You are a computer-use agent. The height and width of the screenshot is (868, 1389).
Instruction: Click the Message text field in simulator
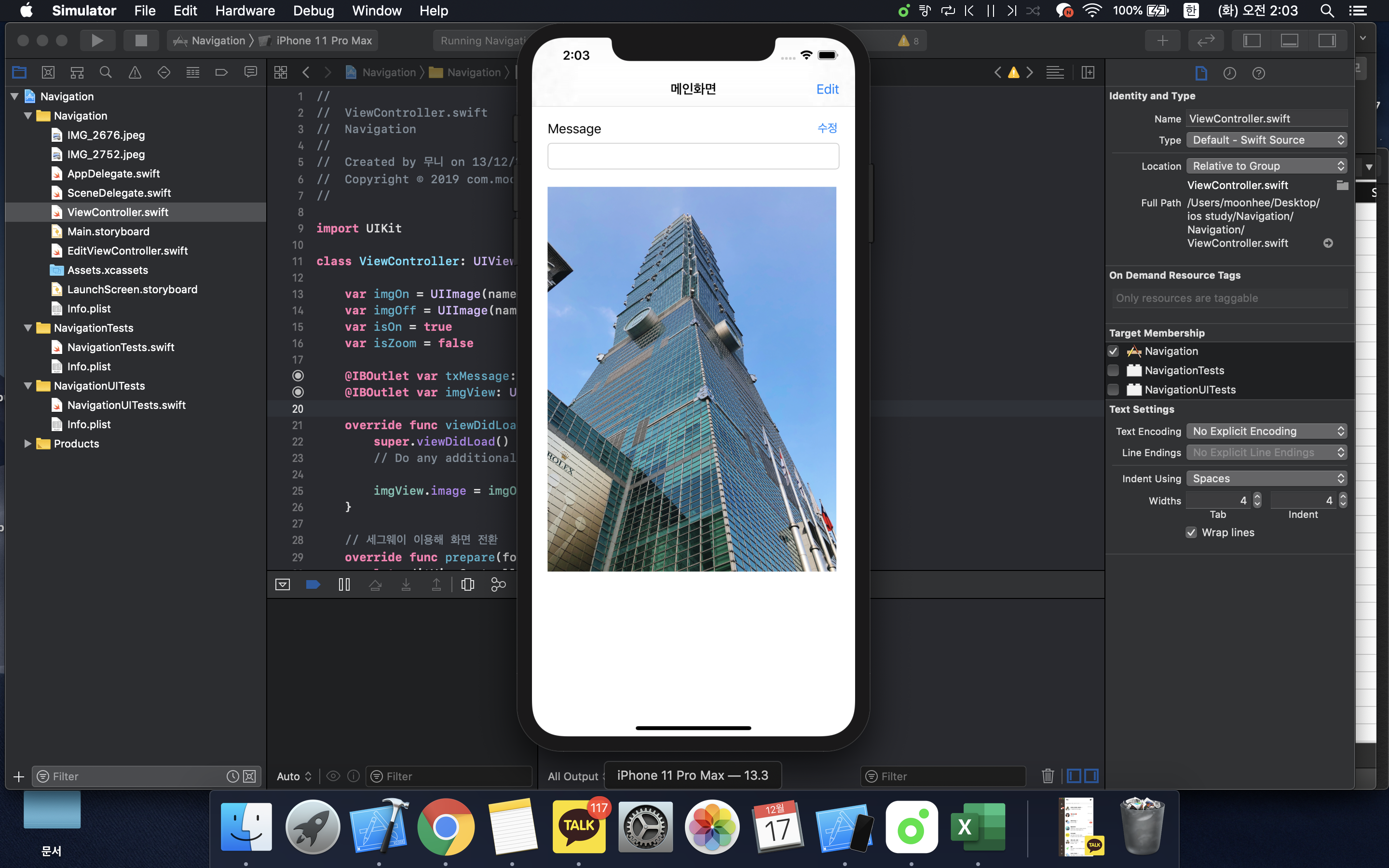click(x=693, y=156)
